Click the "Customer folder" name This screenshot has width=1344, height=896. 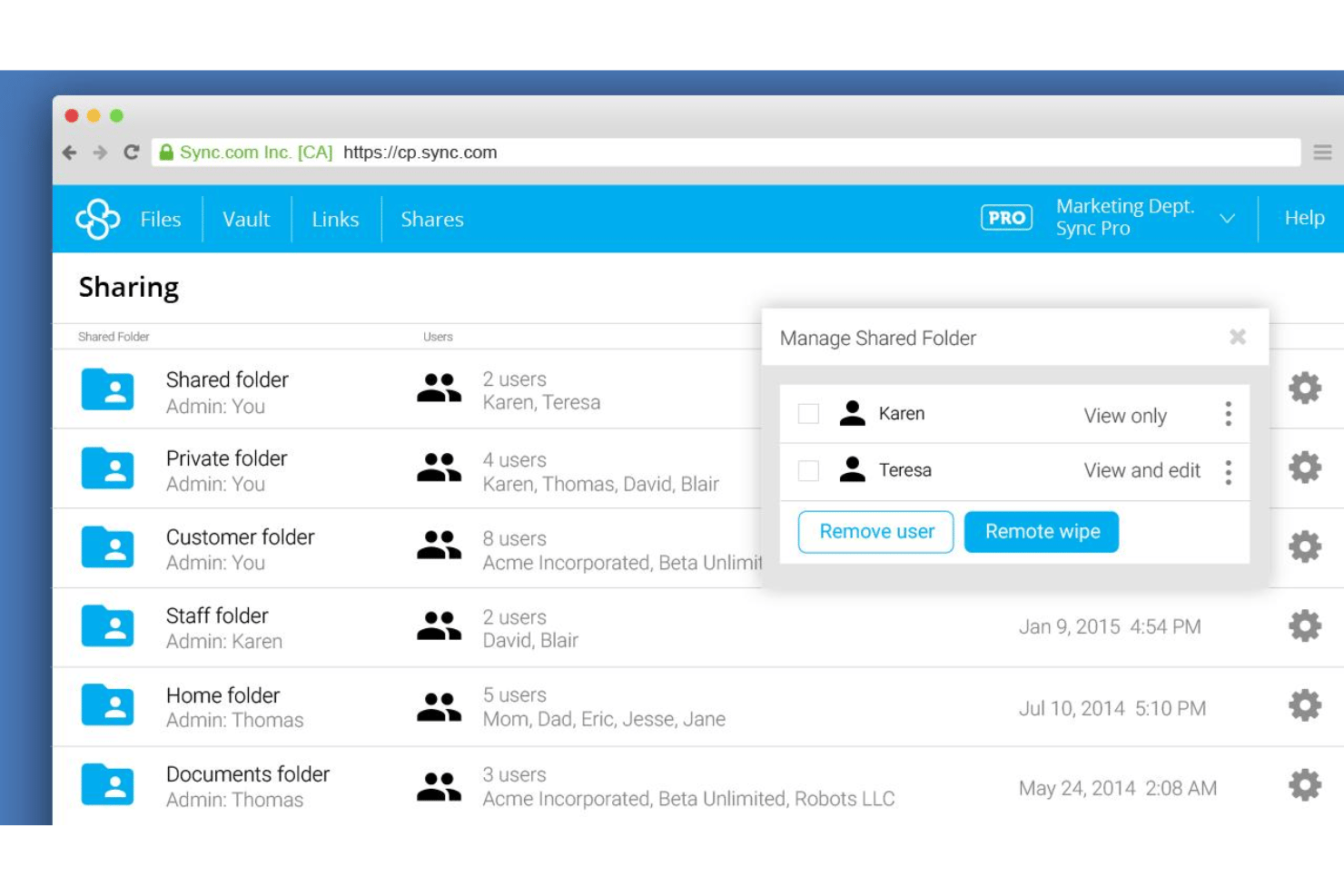click(x=240, y=537)
